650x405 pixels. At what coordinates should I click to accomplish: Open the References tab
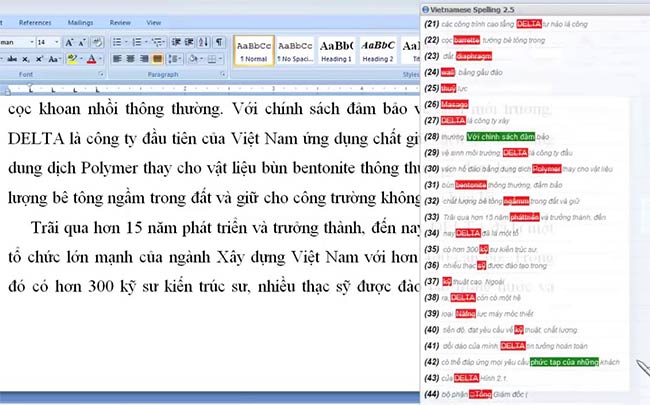[35, 23]
